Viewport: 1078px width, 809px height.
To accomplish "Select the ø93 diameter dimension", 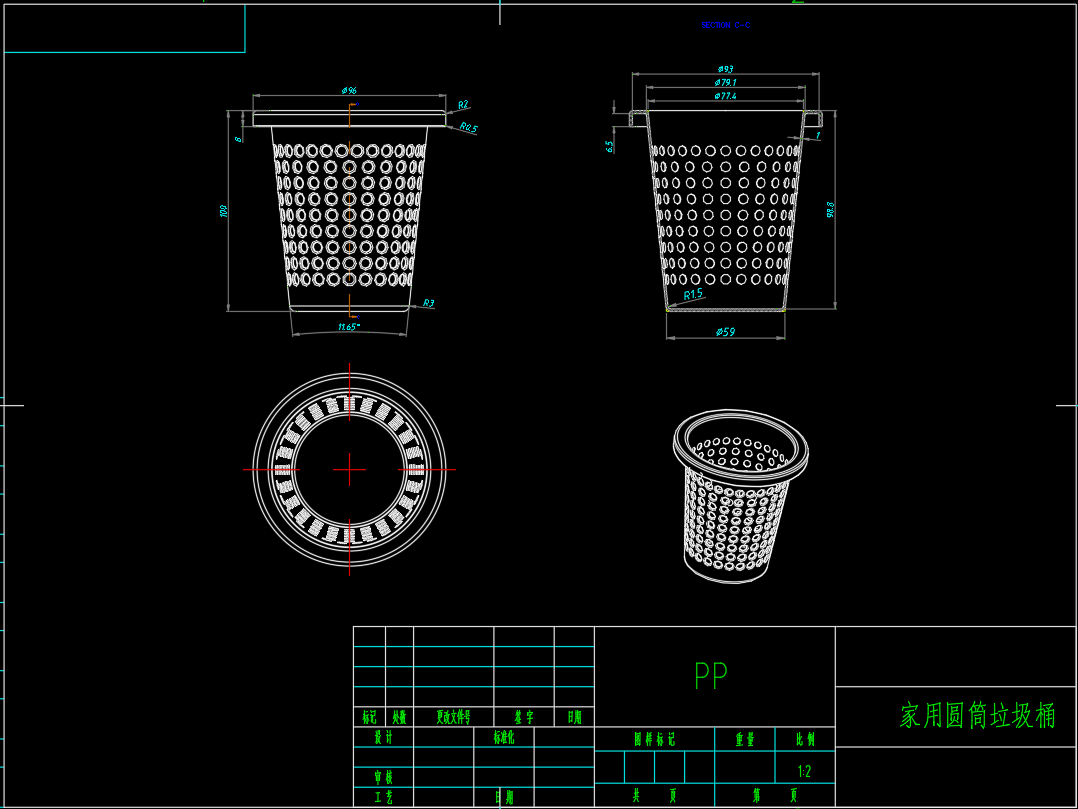I will point(725,69).
